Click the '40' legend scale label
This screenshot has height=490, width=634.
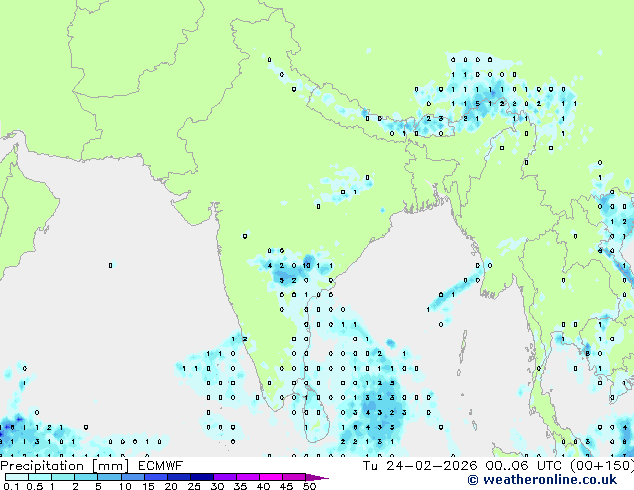(x=263, y=486)
